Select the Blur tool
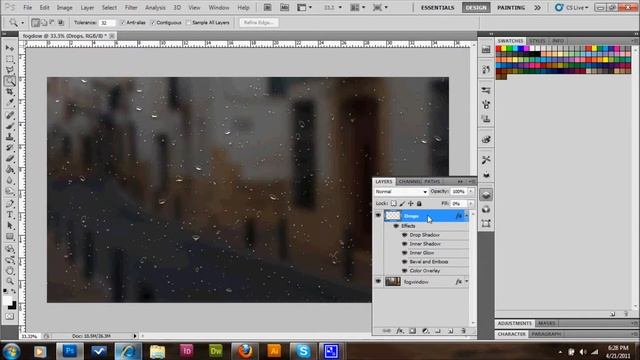This screenshot has width=640, height=360. [x=10, y=180]
